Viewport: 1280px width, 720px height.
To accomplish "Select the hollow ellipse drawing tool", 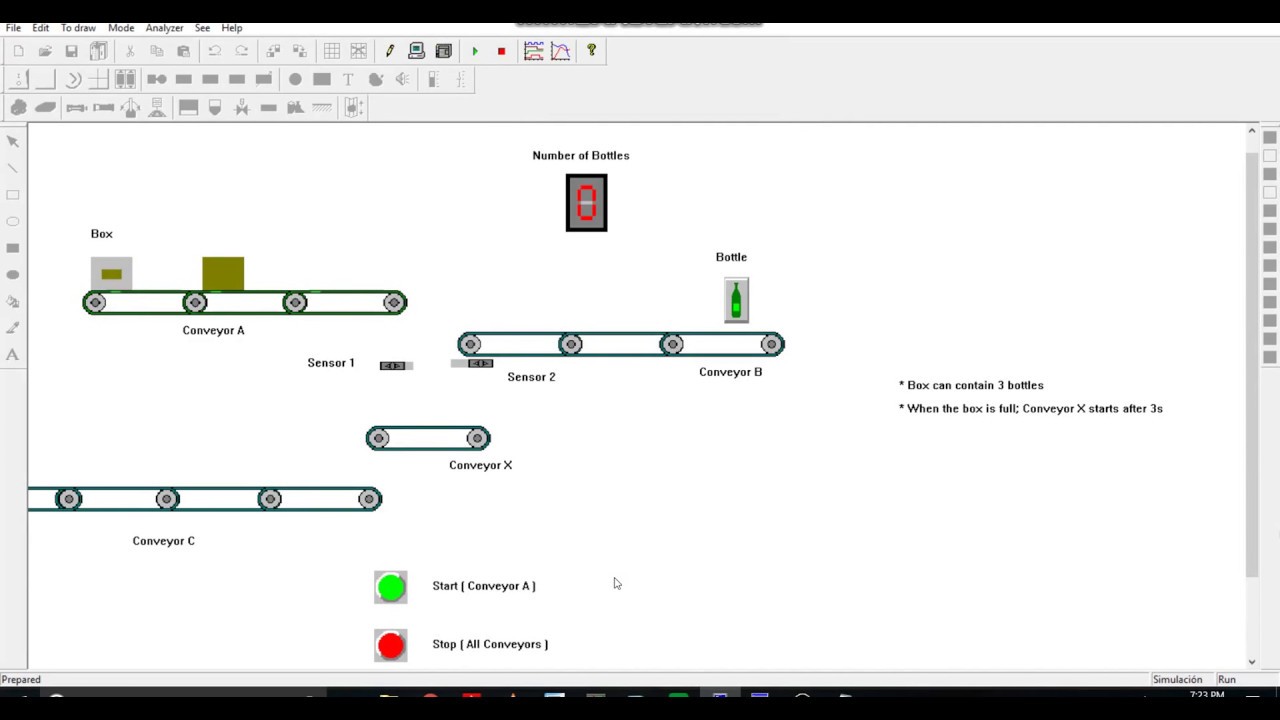I will point(13,221).
